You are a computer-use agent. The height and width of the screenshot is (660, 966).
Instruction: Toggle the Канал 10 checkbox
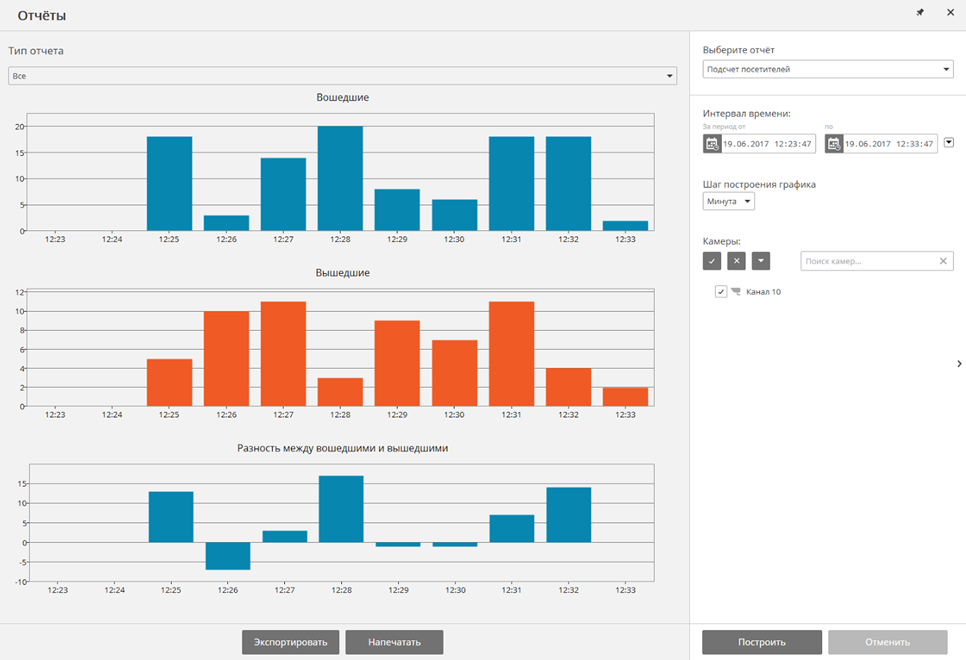721,292
